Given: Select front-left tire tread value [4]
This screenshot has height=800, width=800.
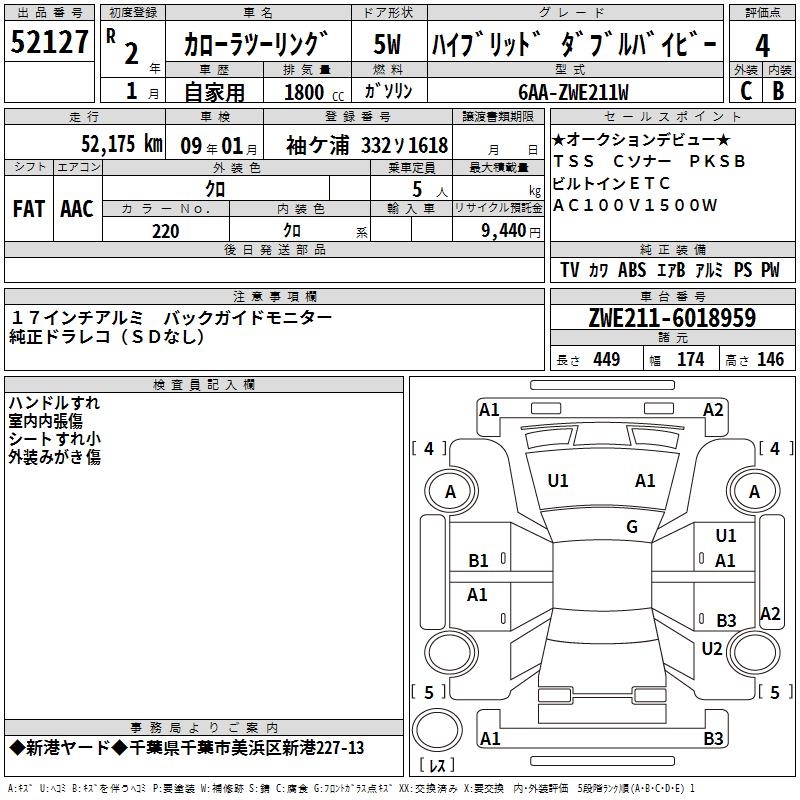Looking at the screenshot, I should [429, 448].
